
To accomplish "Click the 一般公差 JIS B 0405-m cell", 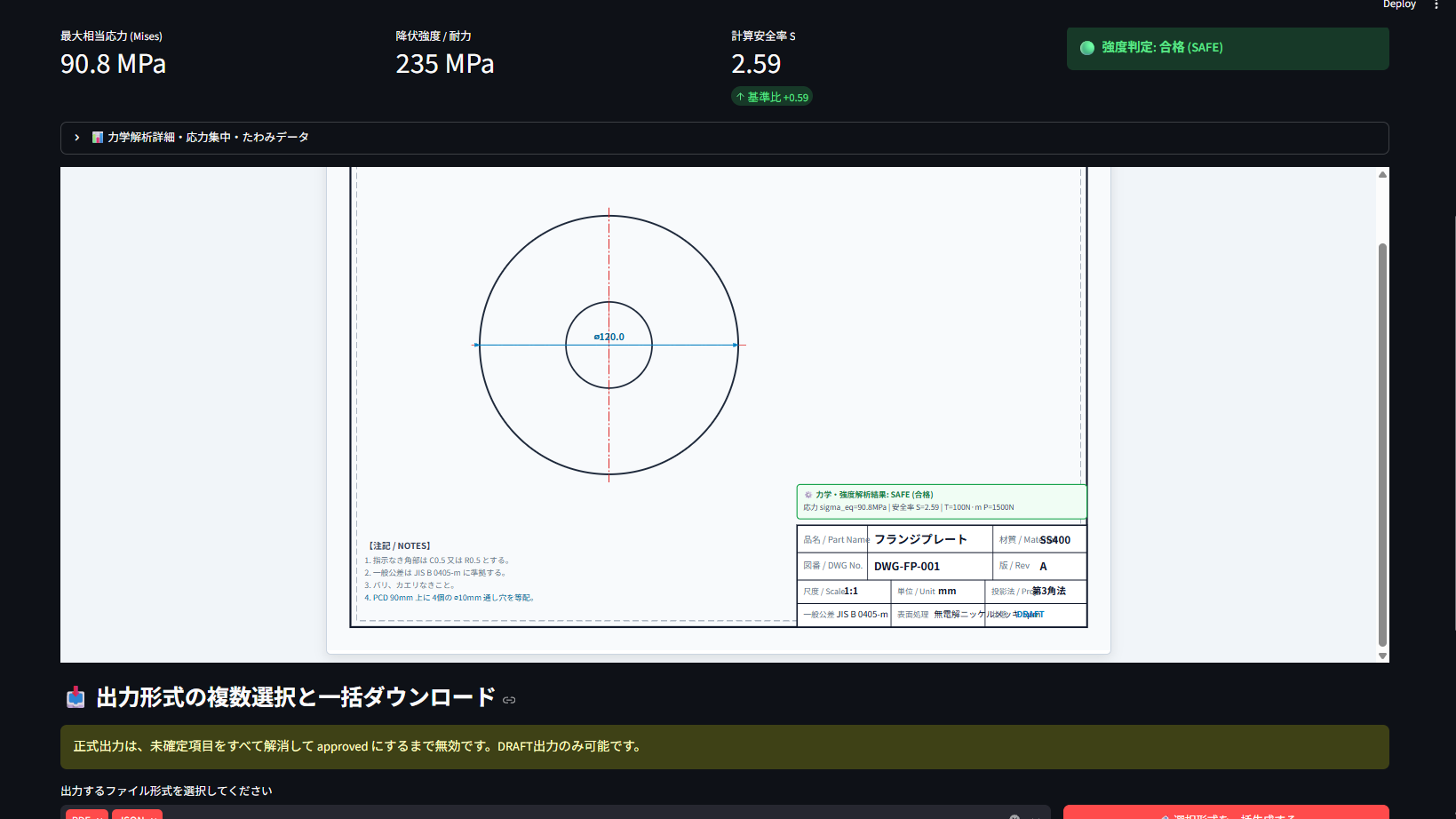I will 844,615.
